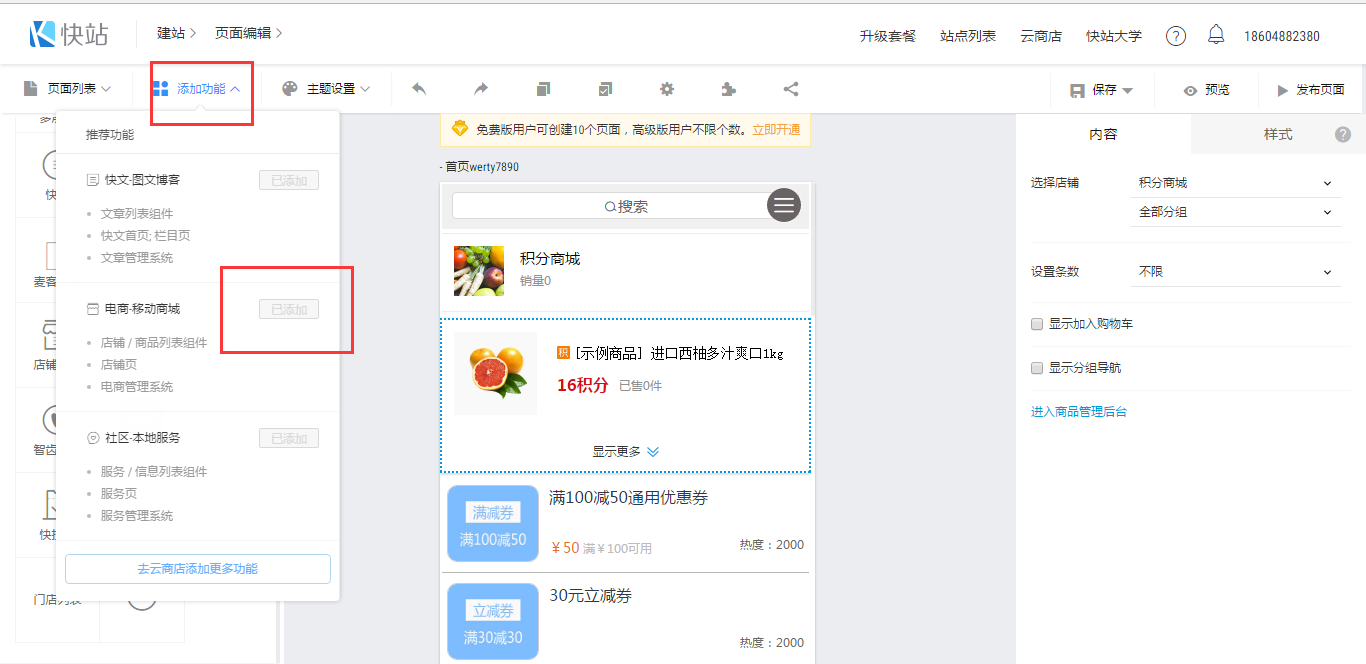Click 去云商店添加更多功能 button

[x=197, y=568]
